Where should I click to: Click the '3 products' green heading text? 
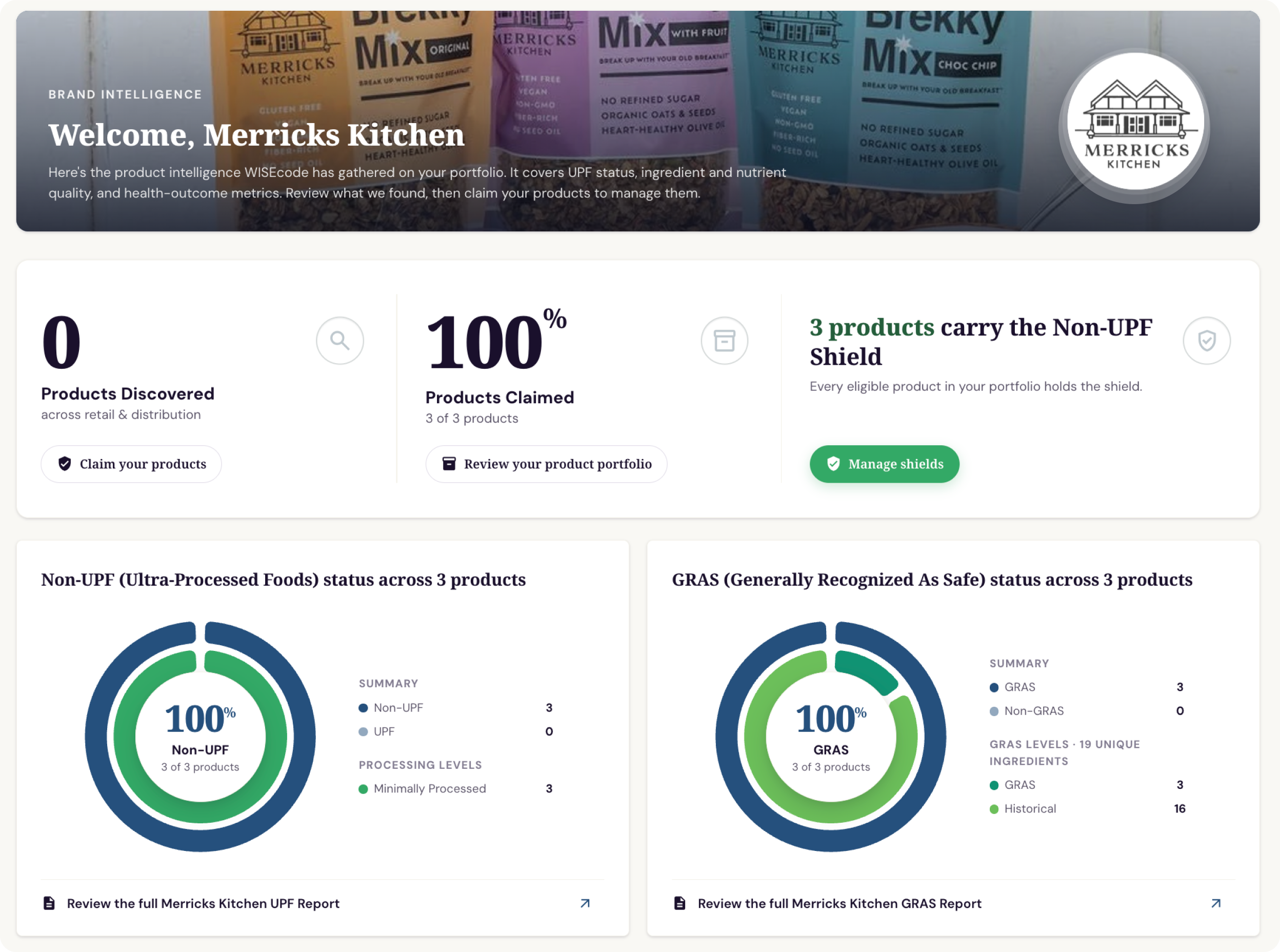pos(872,327)
